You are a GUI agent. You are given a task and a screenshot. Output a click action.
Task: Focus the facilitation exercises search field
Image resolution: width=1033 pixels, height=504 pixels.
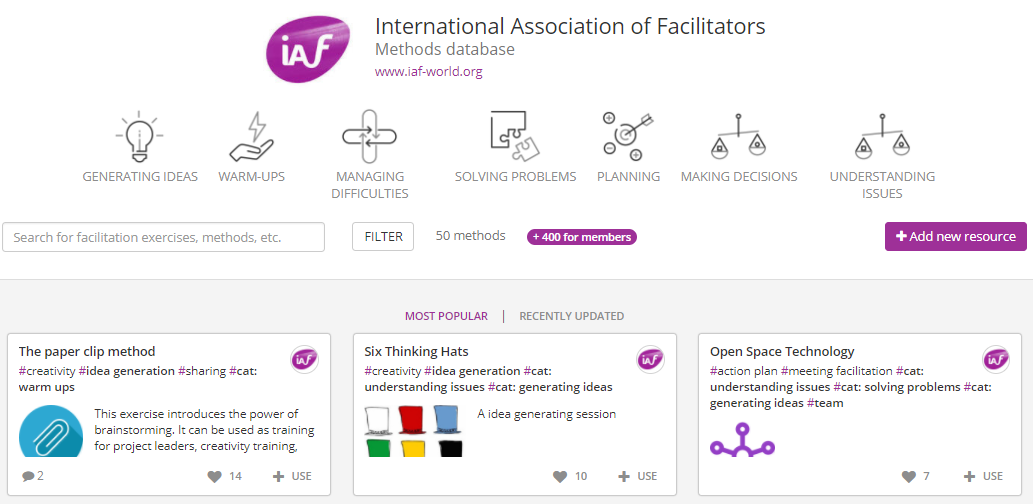(x=163, y=237)
